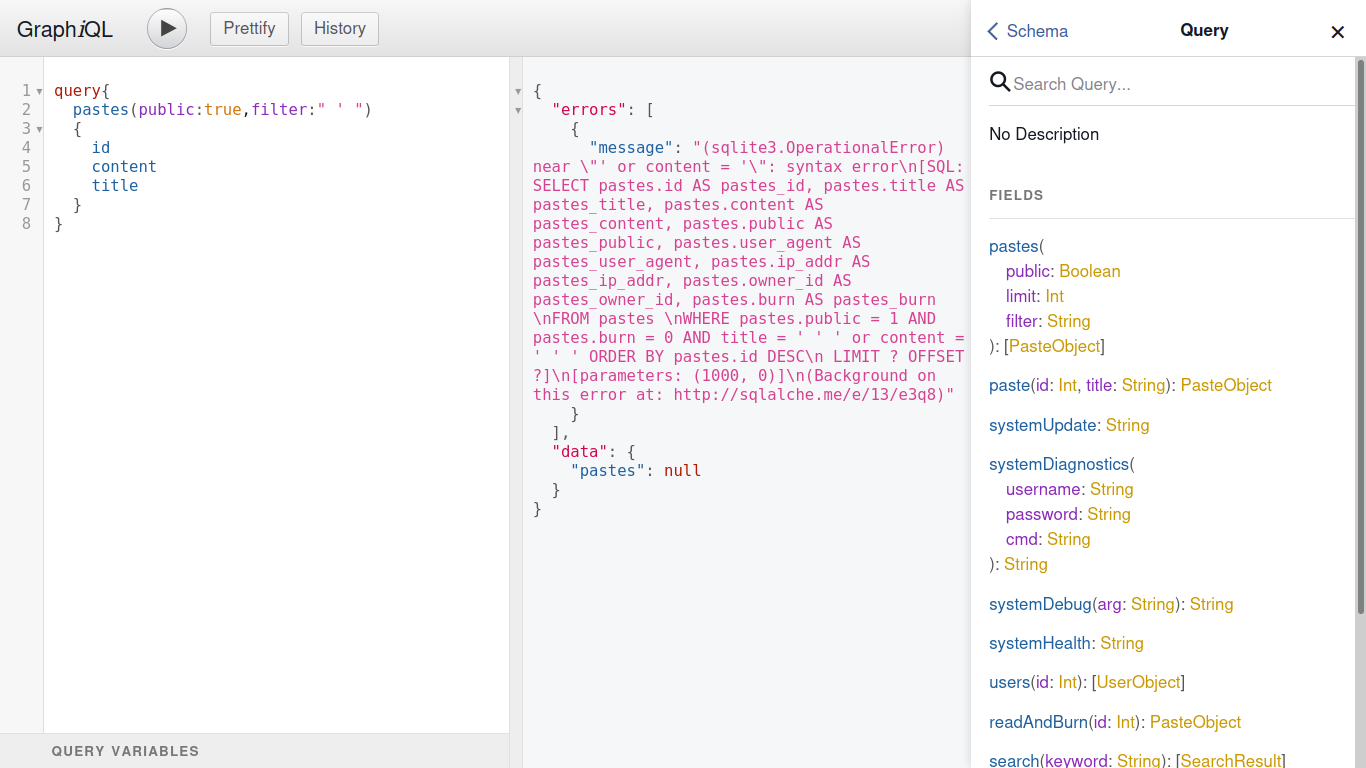Viewport: 1366px width, 768px height.
Task: Close the Query documentation panel
Action: [x=1337, y=32]
